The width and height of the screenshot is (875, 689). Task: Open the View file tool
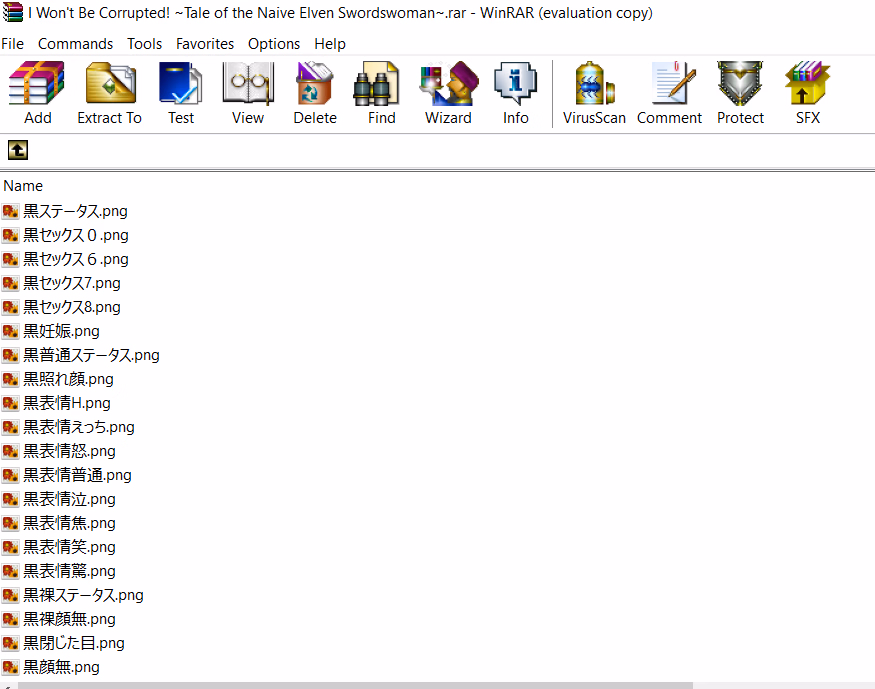248,84
